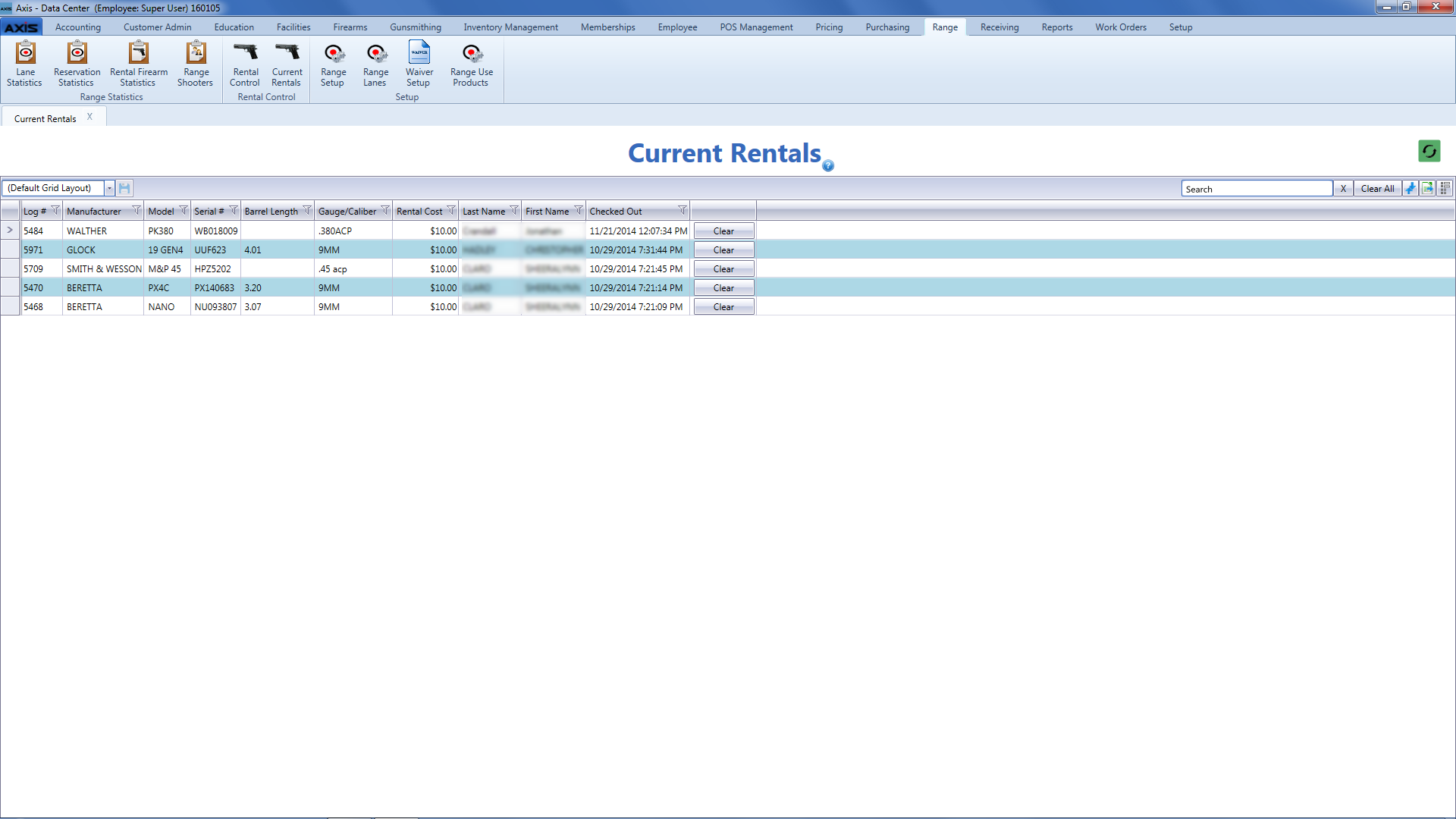Sort by the Checked Out column header
This screenshot has width=1456, height=819.
point(616,212)
